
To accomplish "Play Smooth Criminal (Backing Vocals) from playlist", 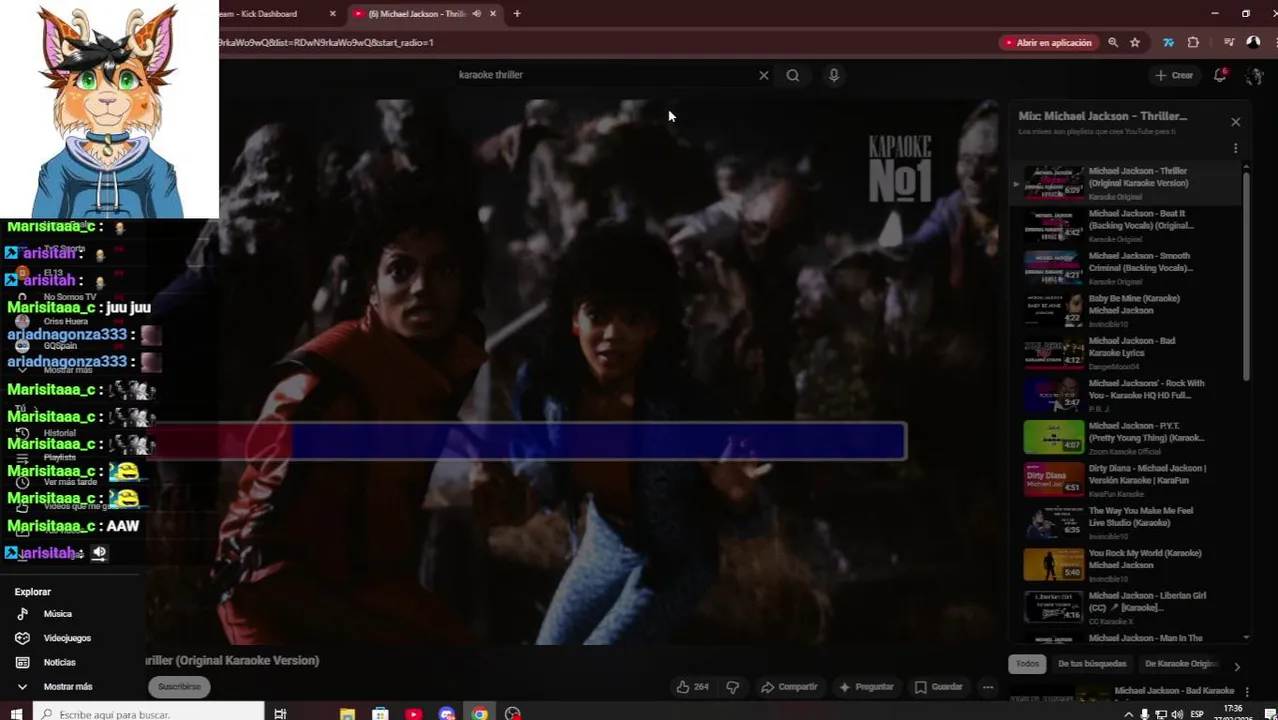I will [1125, 268].
